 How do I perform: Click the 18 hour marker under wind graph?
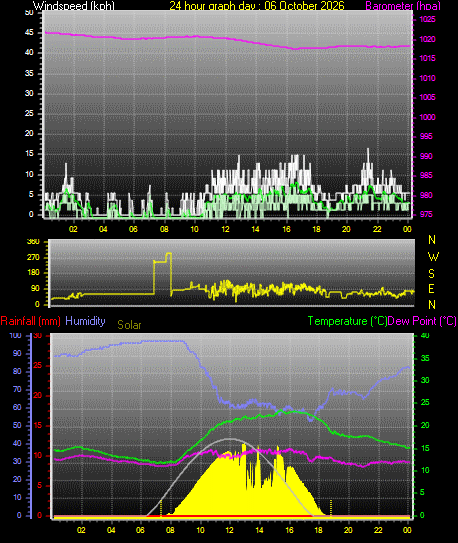[316, 229]
